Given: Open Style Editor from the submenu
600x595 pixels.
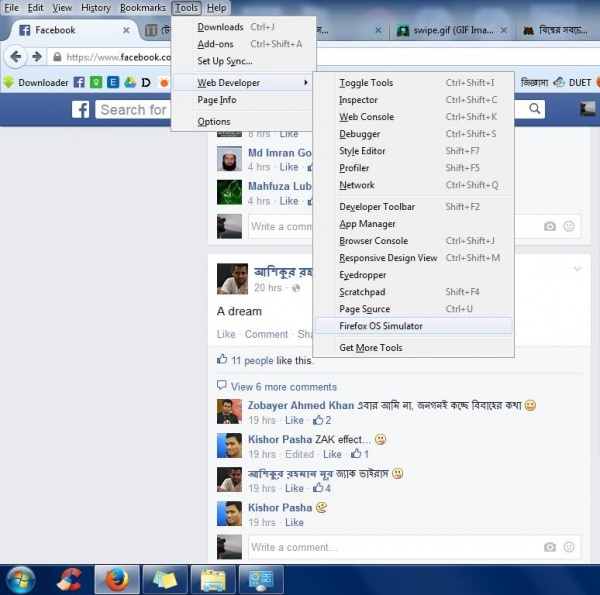Looking at the screenshot, I should click(413, 151).
